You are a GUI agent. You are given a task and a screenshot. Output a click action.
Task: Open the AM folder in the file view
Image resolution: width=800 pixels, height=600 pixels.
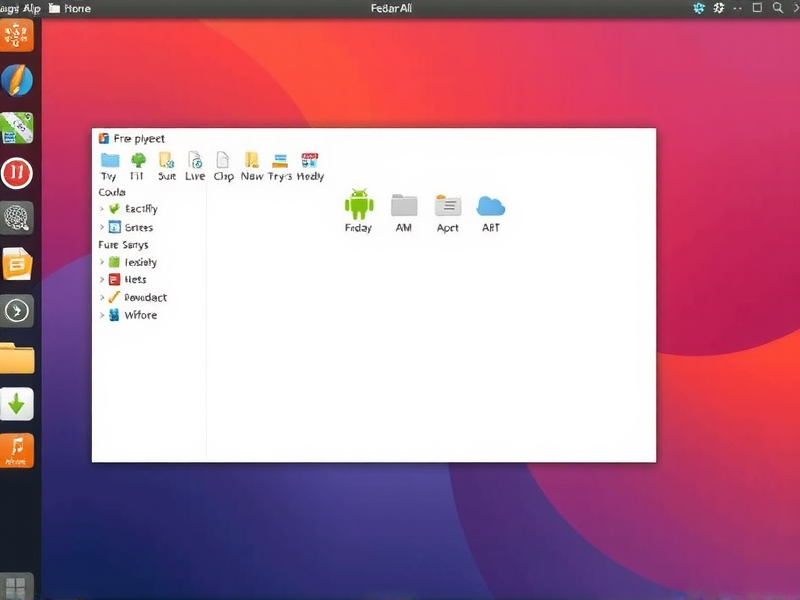pos(404,207)
